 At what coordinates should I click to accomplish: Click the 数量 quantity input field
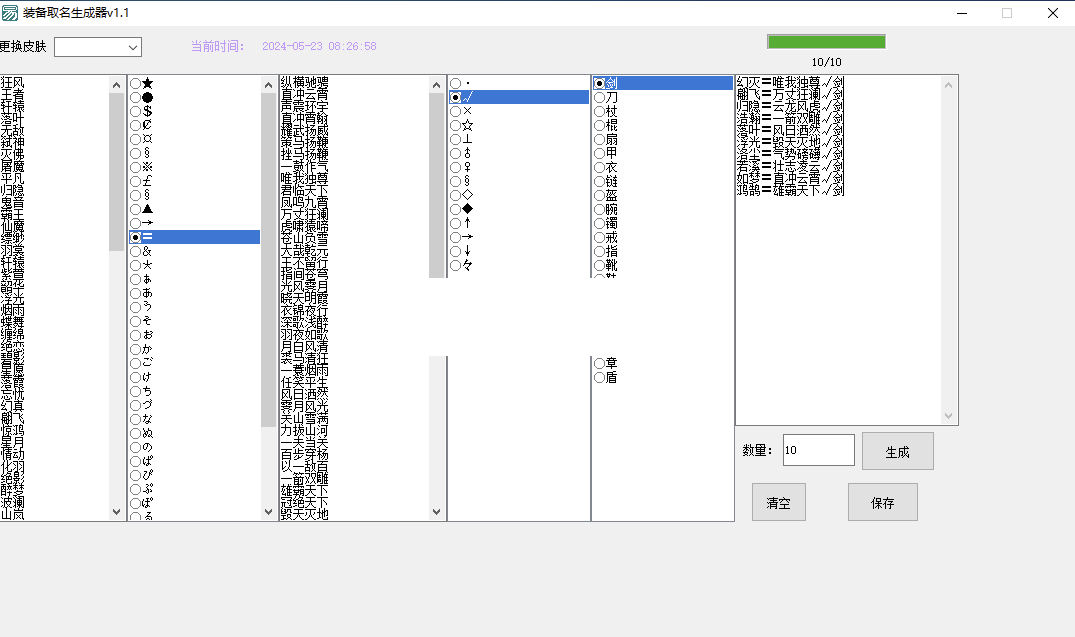click(818, 450)
